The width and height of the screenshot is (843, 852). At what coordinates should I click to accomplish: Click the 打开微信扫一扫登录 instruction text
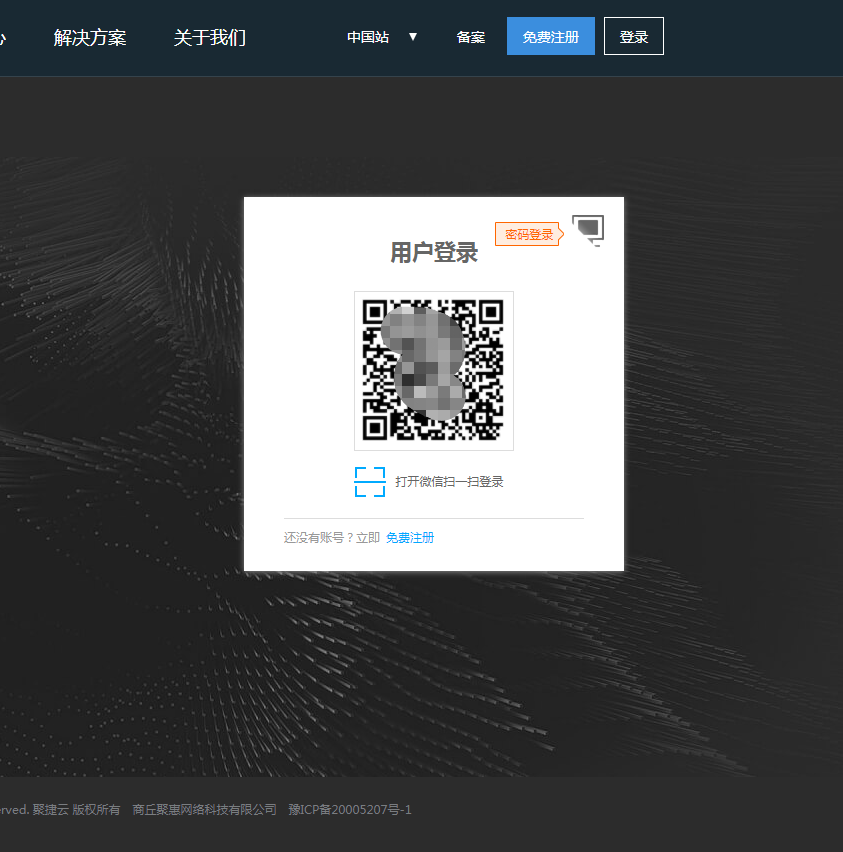coord(449,482)
